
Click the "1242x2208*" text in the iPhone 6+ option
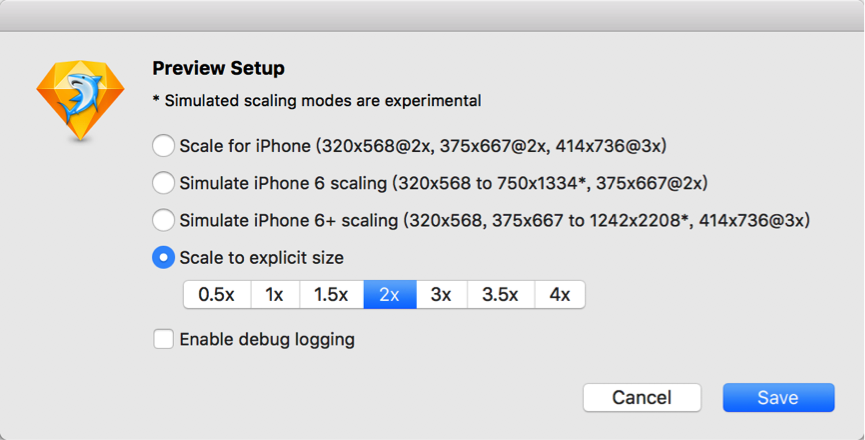pyautogui.click(x=644, y=220)
